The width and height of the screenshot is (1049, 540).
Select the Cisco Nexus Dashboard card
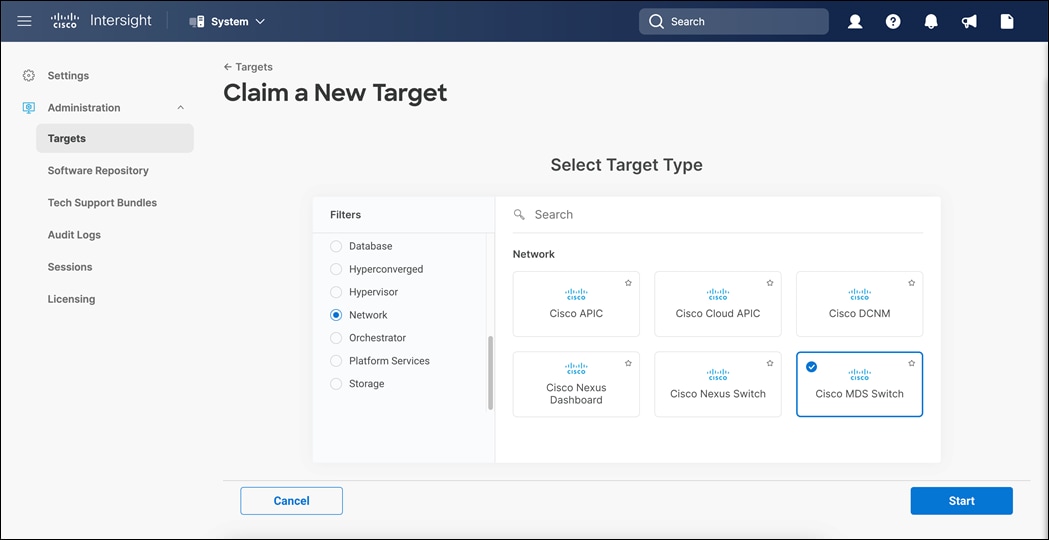click(576, 384)
